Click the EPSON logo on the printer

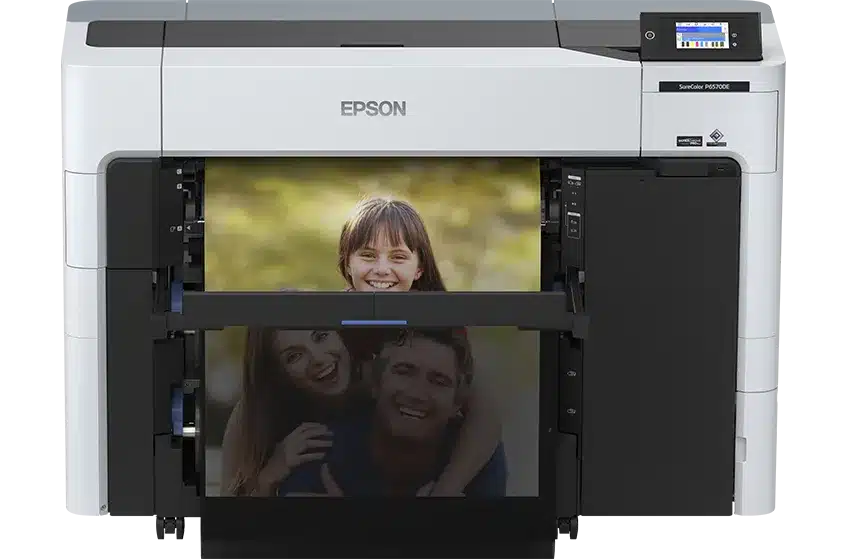tap(373, 109)
